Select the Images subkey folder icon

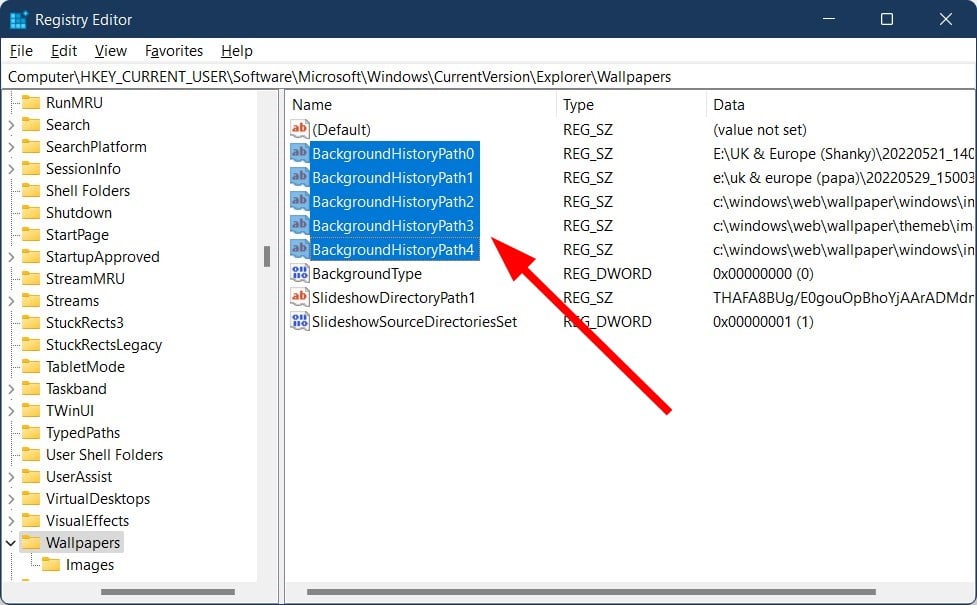pyautogui.click(x=51, y=565)
